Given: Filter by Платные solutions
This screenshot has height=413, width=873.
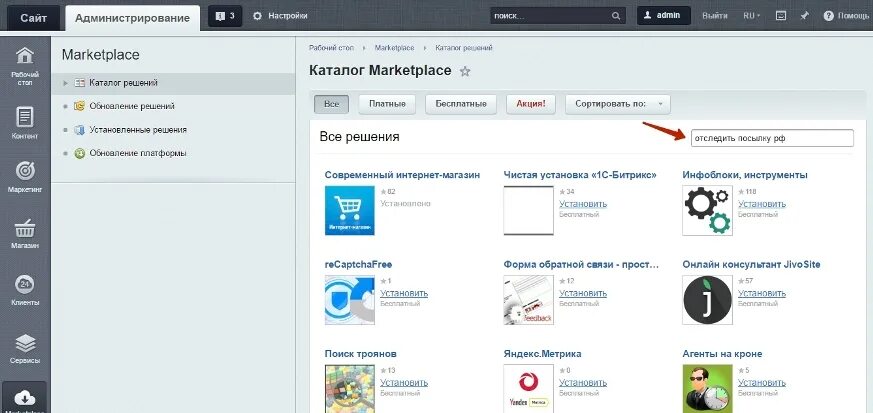Looking at the screenshot, I should pyautogui.click(x=387, y=104).
